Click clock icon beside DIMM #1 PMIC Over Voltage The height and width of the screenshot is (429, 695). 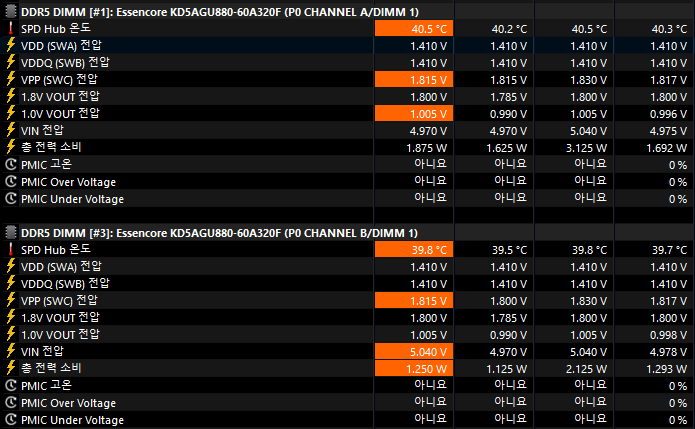(x=11, y=181)
